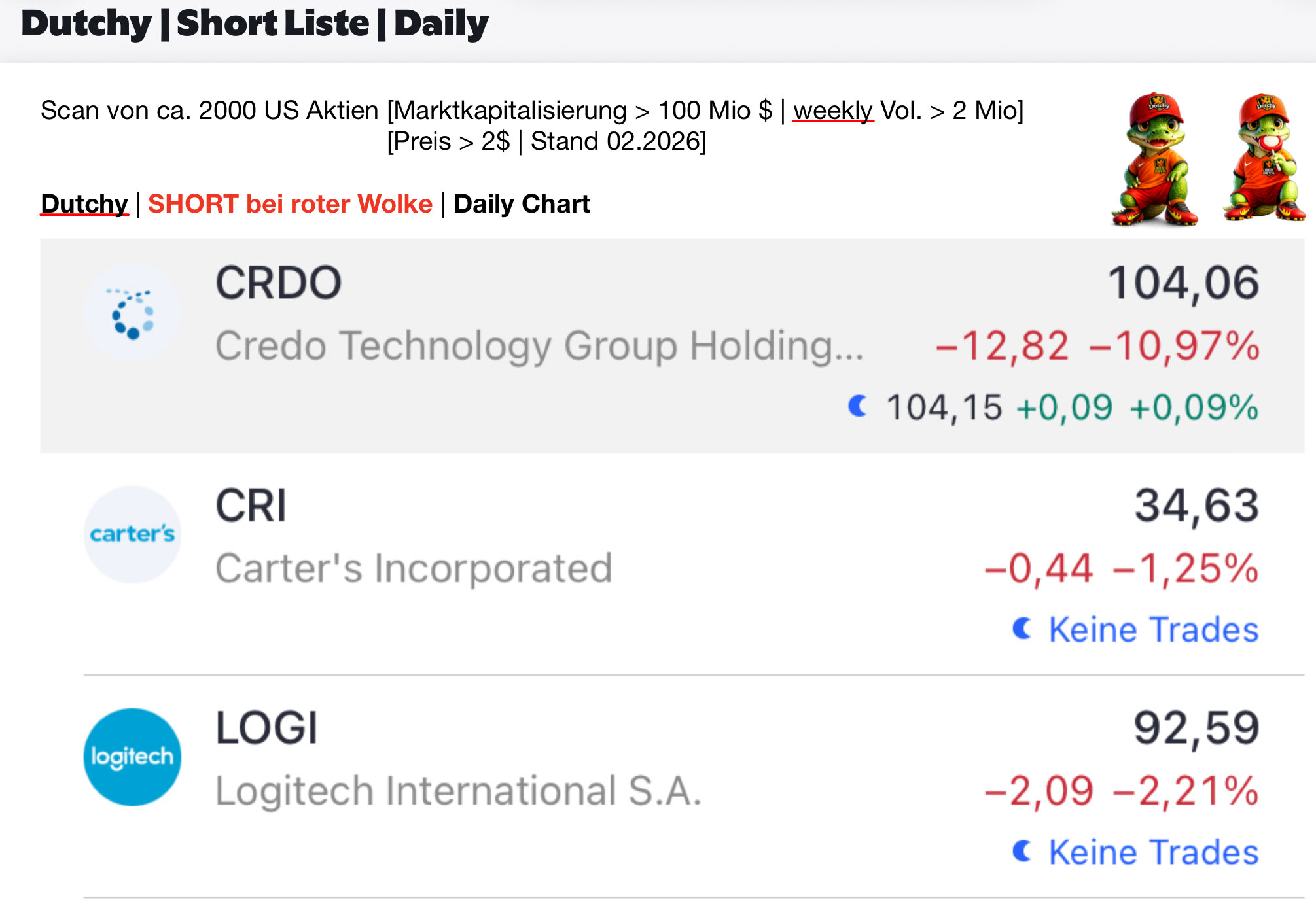This screenshot has height=900, width=1316.
Task: Click the CRDO after-hours moon icon
Action: tap(857, 406)
